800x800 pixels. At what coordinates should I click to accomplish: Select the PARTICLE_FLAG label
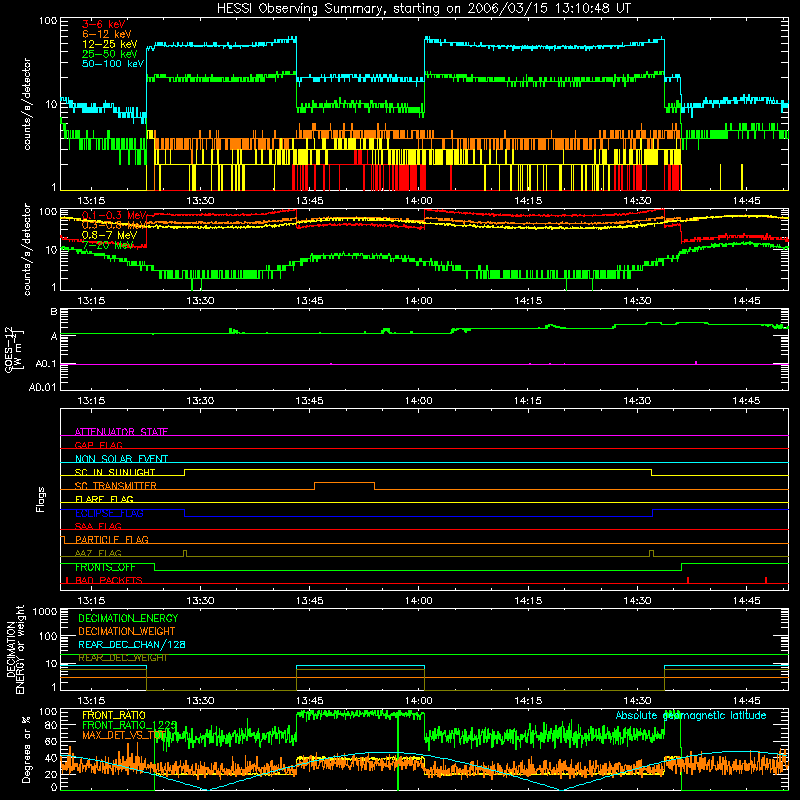(x=112, y=539)
